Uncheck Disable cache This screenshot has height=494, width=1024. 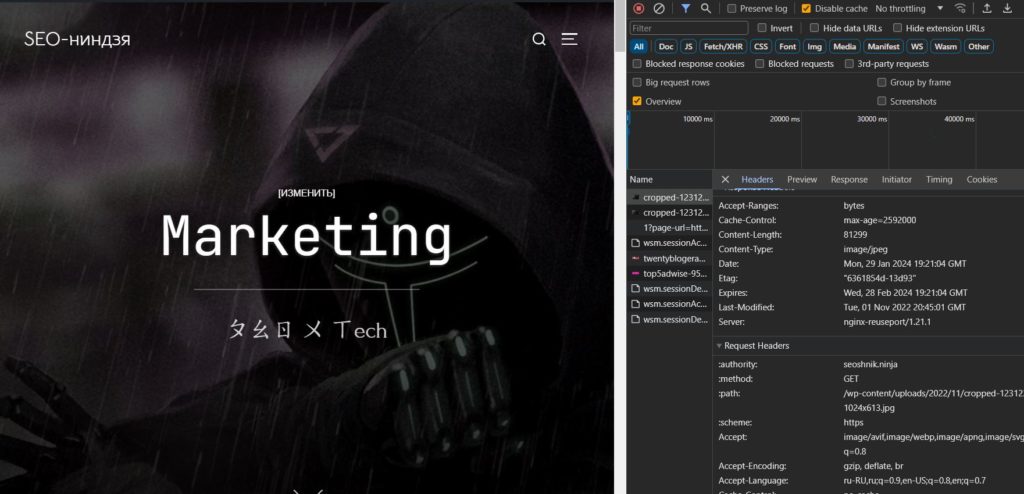coord(806,8)
